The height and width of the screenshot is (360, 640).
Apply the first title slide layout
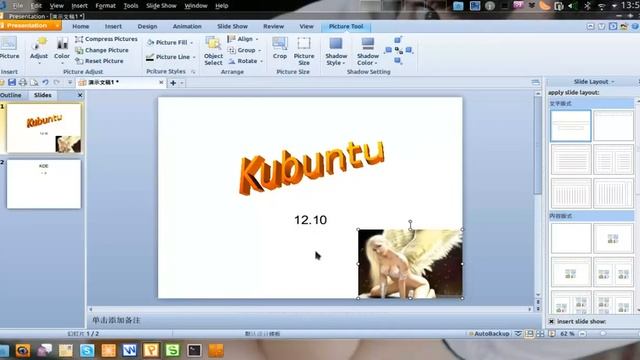click(571, 126)
